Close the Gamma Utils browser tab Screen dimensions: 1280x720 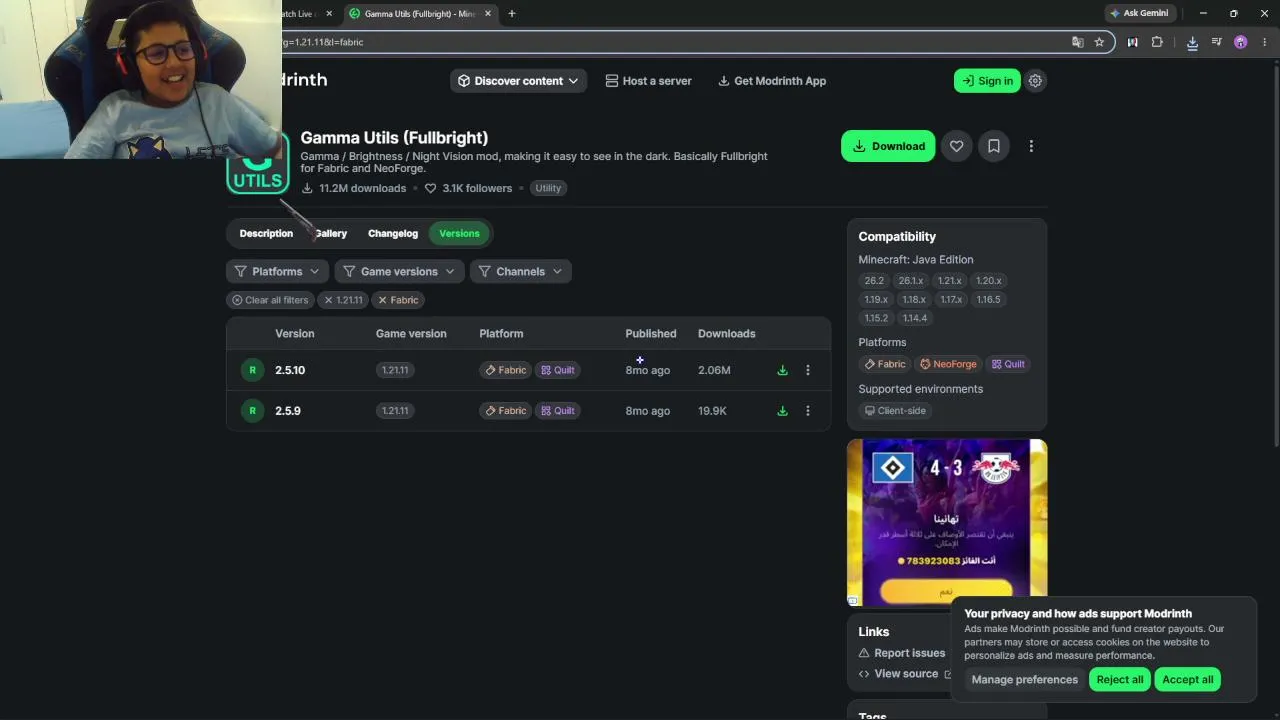tap(488, 14)
